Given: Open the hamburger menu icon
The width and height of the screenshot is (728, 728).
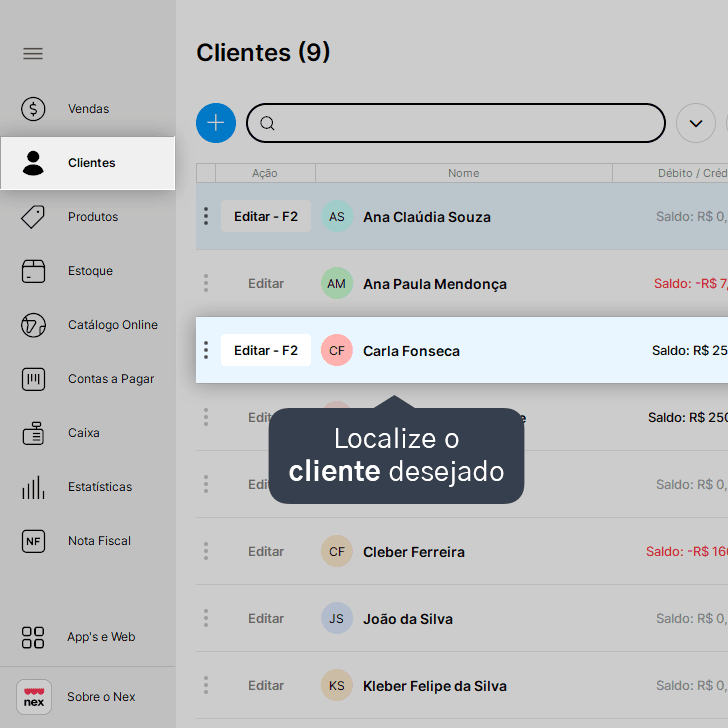Looking at the screenshot, I should pyautogui.click(x=33, y=53).
